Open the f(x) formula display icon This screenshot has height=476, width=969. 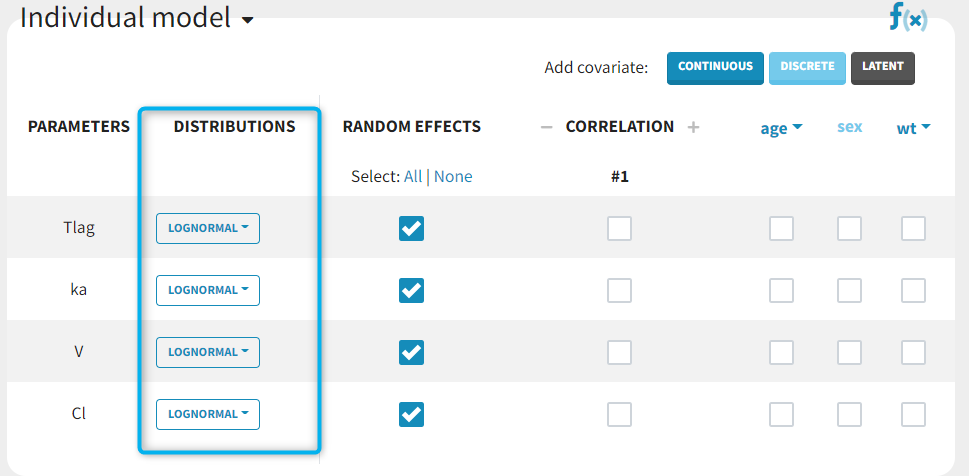908,17
